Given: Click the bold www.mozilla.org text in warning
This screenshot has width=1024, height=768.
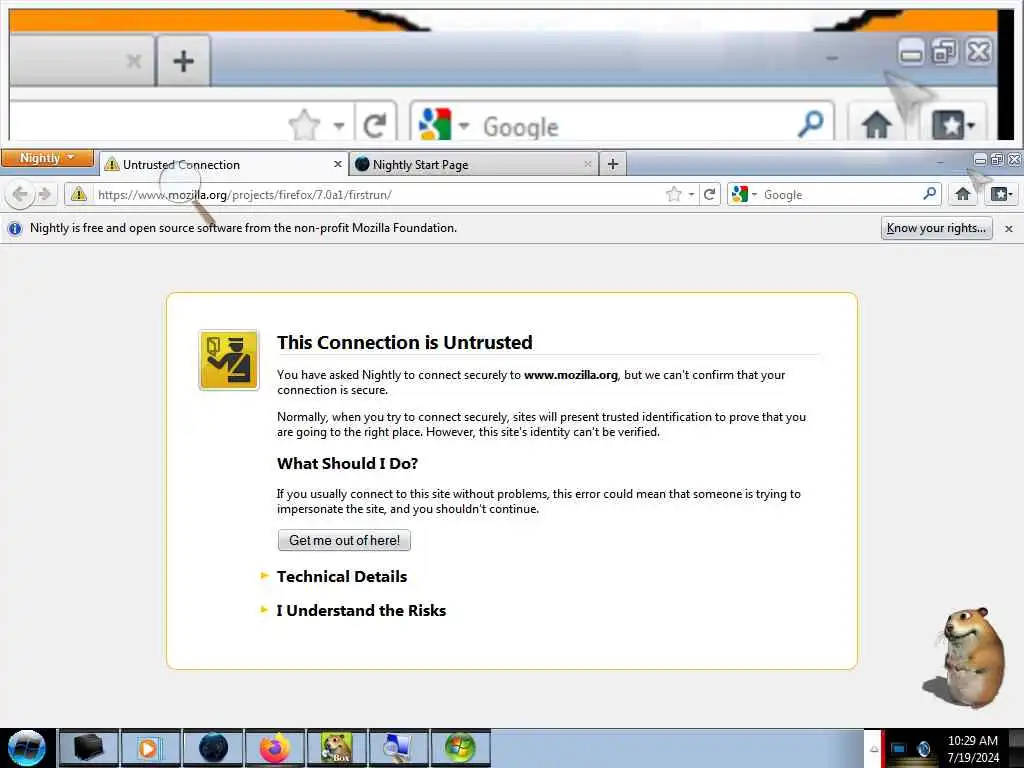Looking at the screenshot, I should click(571, 375).
